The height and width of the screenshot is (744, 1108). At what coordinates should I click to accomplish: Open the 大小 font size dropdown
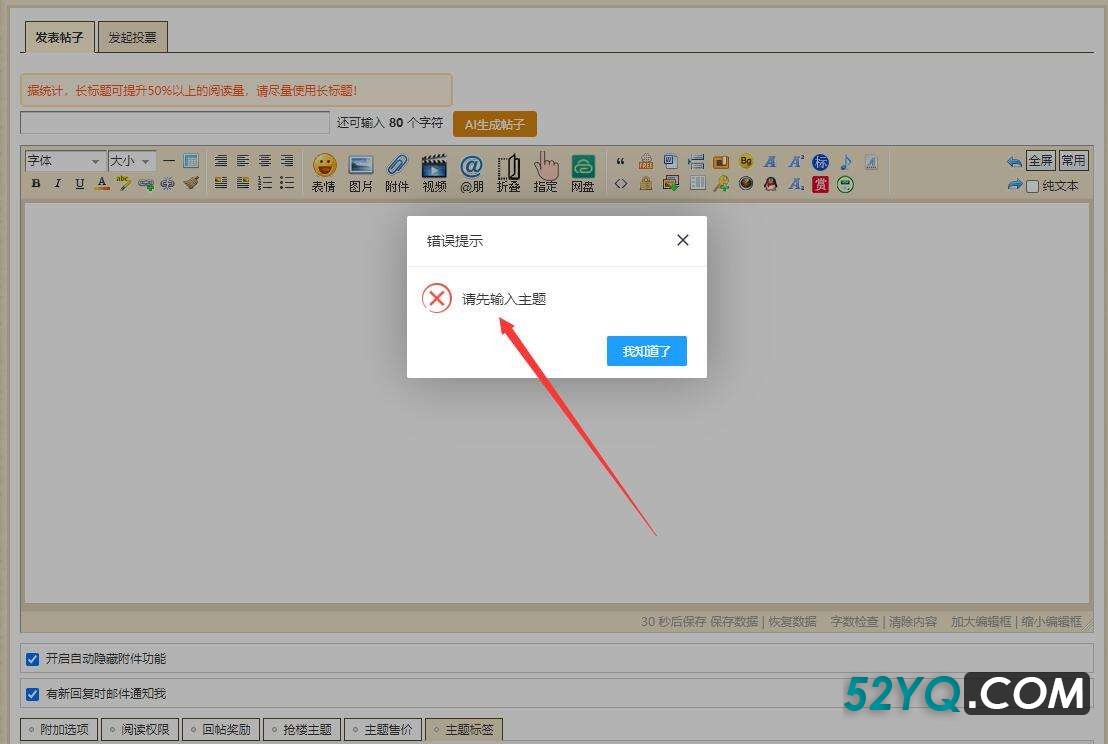click(x=131, y=161)
